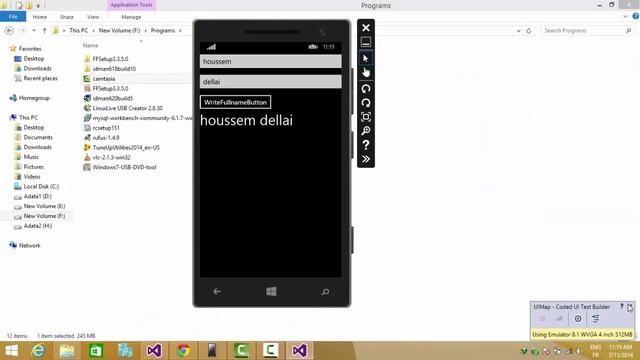Minimize the emulator from its side toolbar
Image resolution: width=640 pixels, height=360 pixels.
[366, 42]
